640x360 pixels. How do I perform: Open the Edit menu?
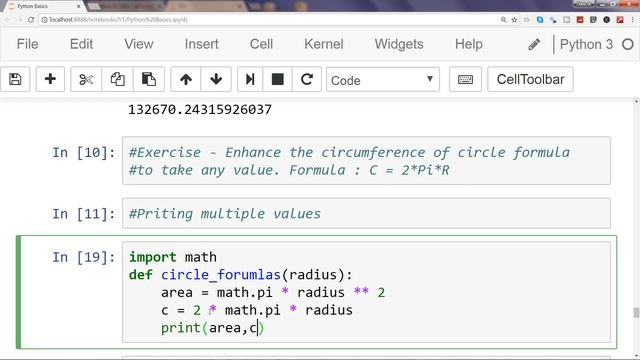(x=81, y=44)
